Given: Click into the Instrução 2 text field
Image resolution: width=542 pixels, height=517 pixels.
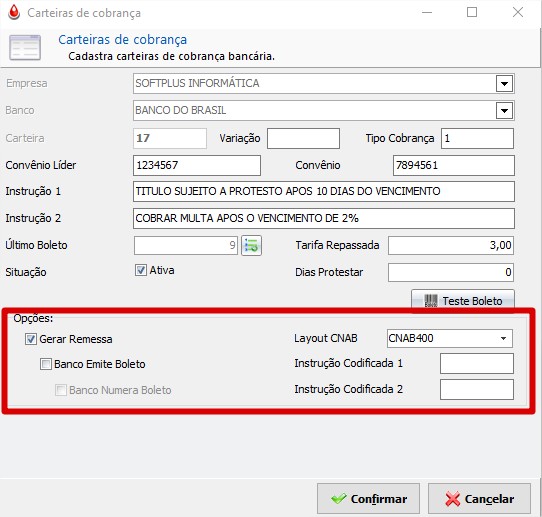Looking at the screenshot, I should click(x=324, y=218).
